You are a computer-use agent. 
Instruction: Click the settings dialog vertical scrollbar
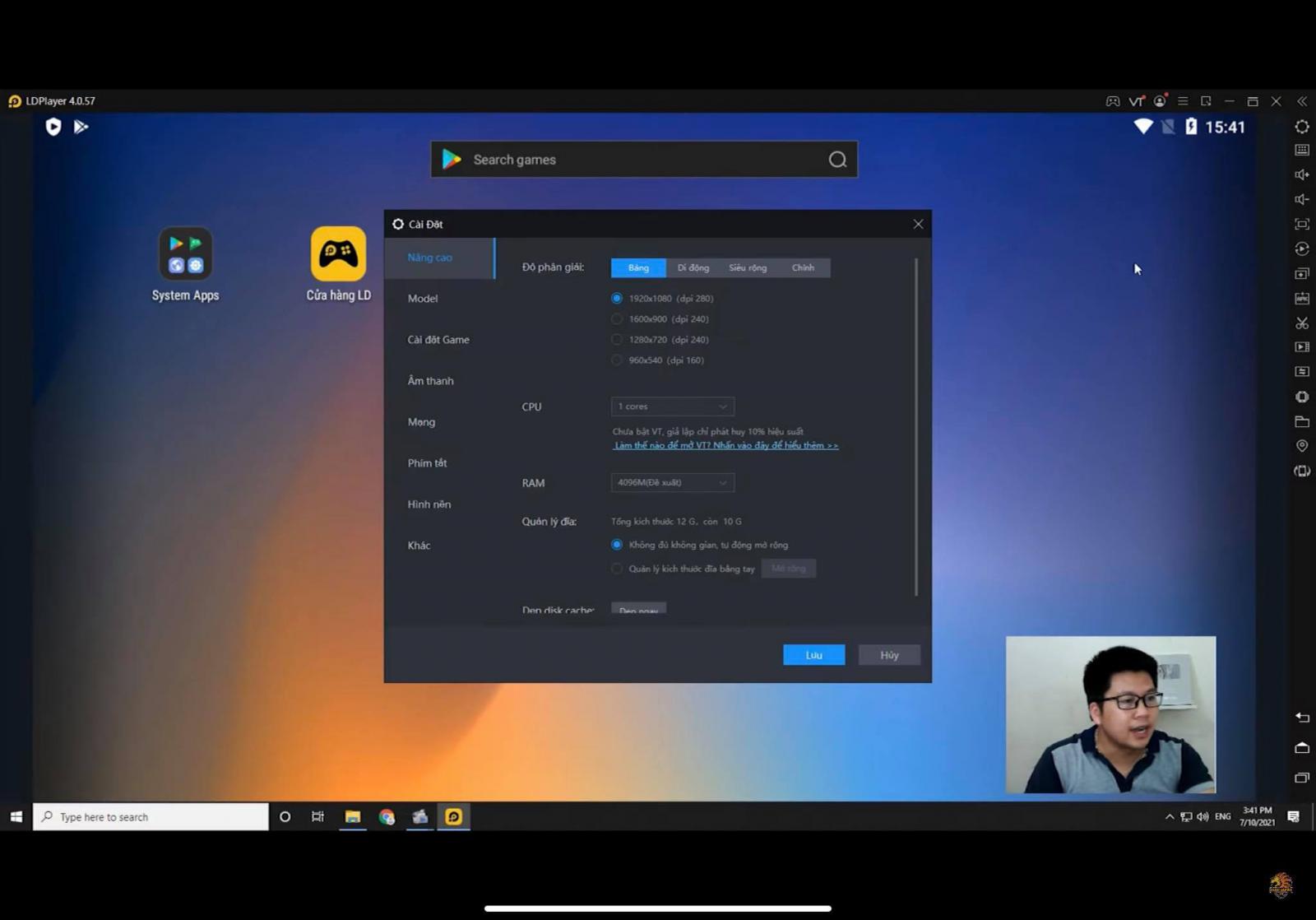(915, 427)
